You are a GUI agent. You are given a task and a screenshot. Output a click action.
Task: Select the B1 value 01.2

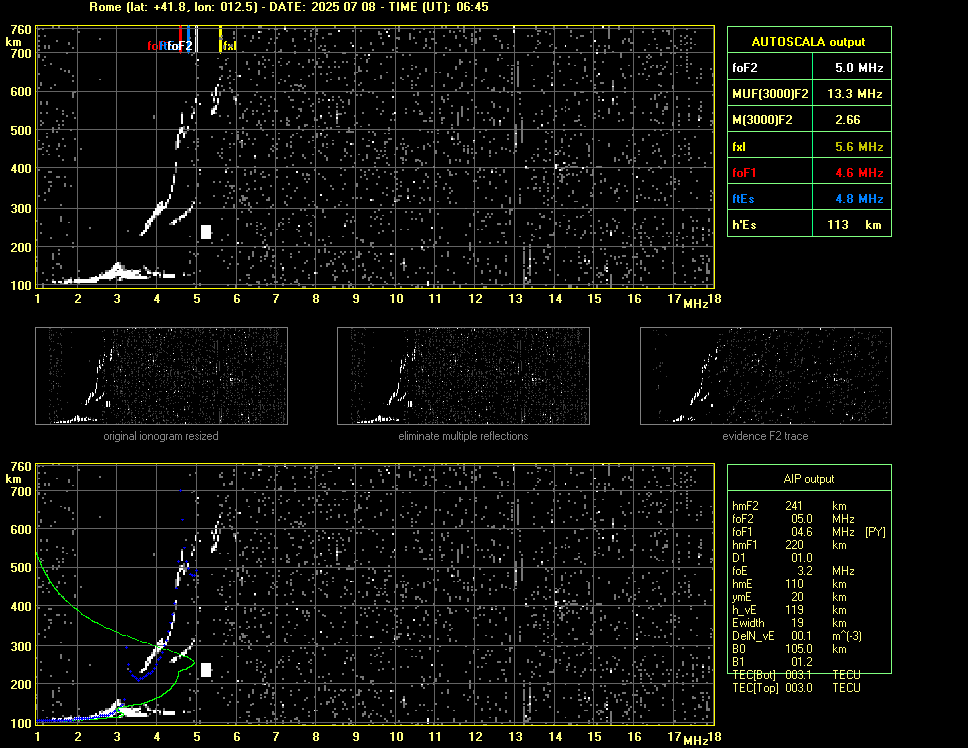(802, 662)
